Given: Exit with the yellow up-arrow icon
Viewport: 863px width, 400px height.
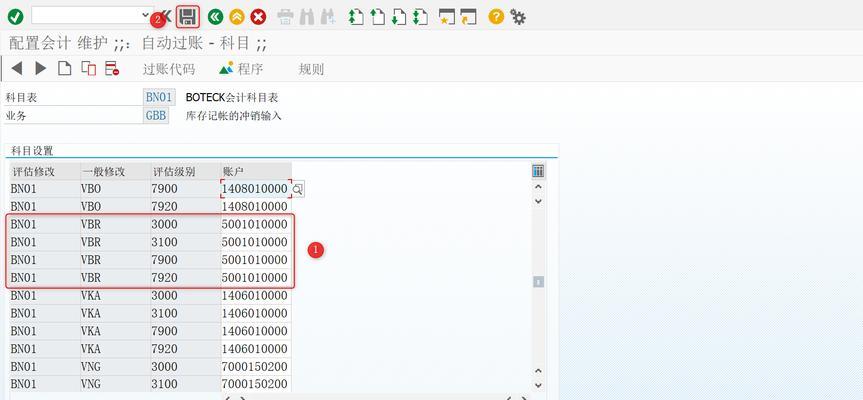Looking at the screenshot, I should [x=237, y=17].
